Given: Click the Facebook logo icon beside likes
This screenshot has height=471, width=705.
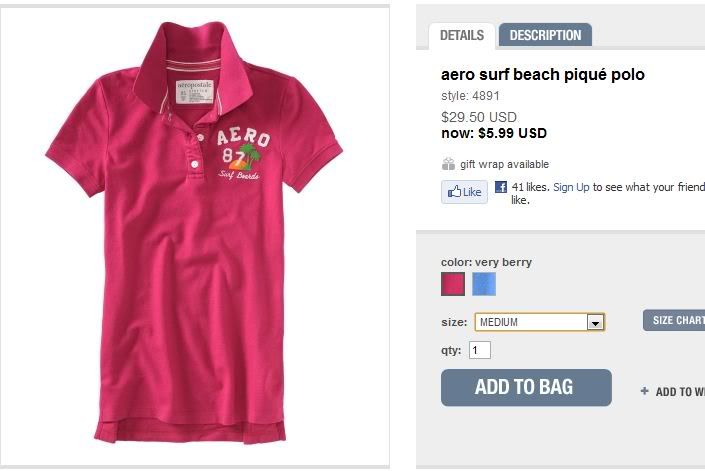Looking at the screenshot, I should tap(500, 187).
